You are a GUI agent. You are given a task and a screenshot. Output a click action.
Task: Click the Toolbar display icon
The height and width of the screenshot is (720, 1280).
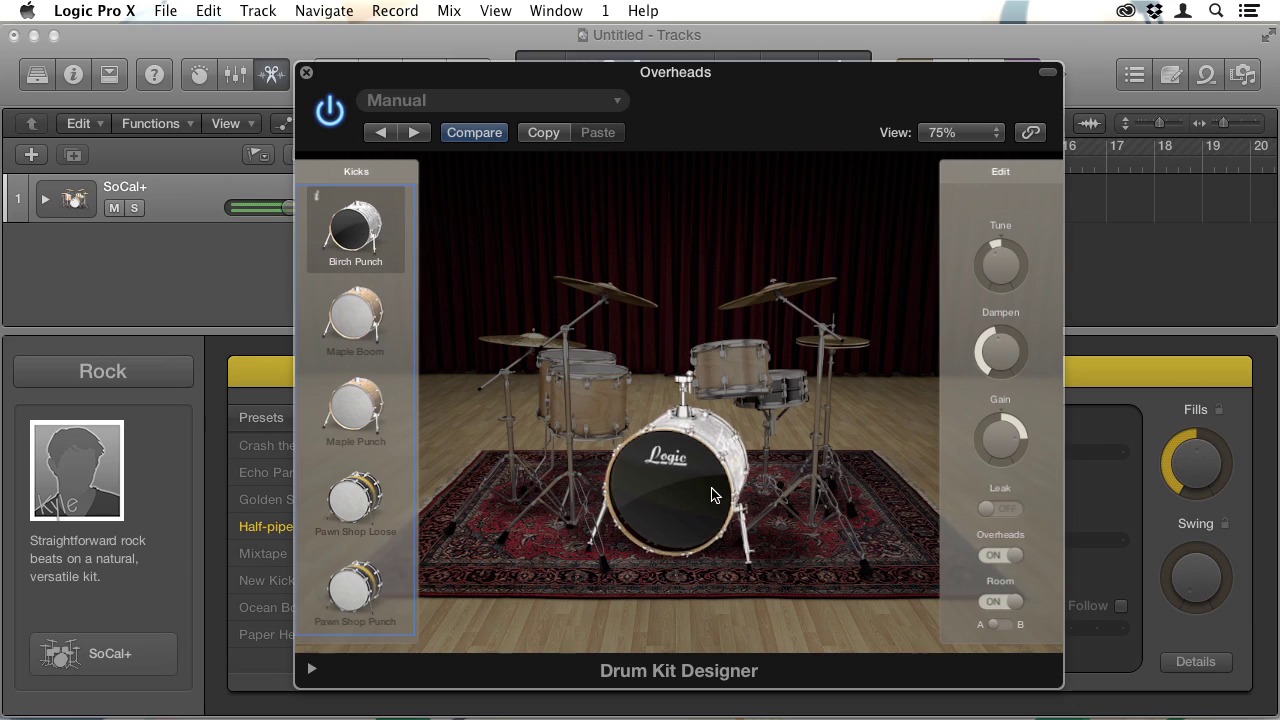(109, 74)
